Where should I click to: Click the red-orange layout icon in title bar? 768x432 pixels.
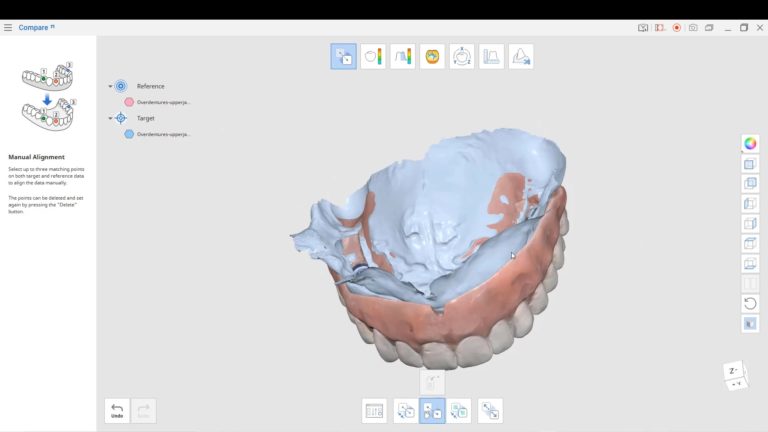(x=660, y=28)
